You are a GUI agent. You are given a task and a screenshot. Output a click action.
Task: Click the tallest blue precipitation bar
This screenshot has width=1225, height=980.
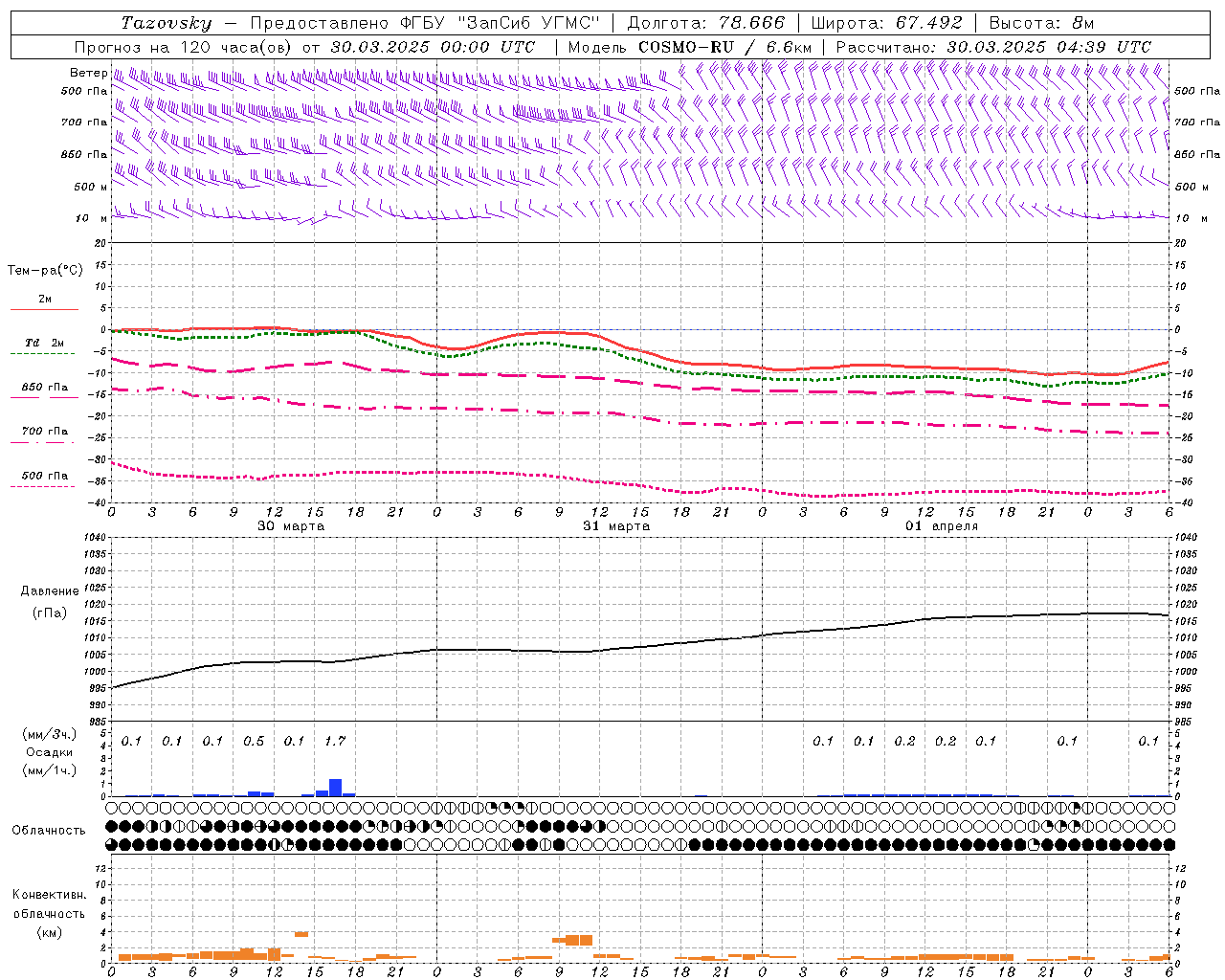tap(335, 788)
